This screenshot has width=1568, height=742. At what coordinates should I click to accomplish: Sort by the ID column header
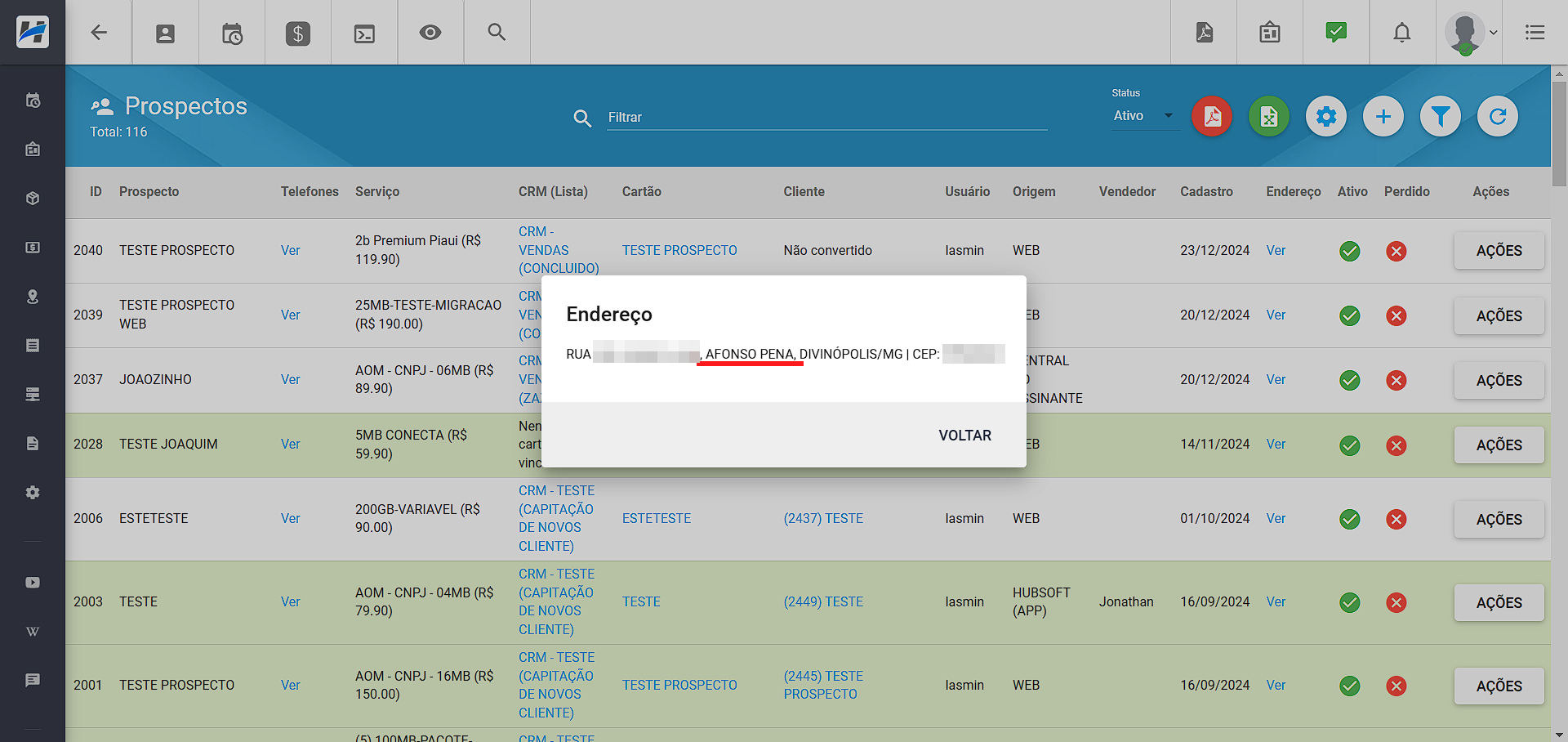pyautogui.click(x=96, y=191)
